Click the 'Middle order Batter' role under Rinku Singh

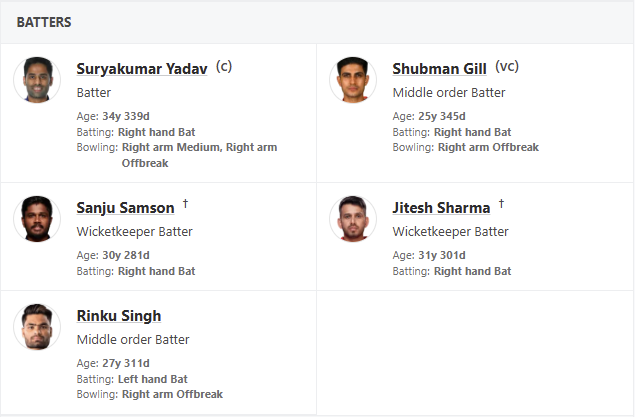133,340
